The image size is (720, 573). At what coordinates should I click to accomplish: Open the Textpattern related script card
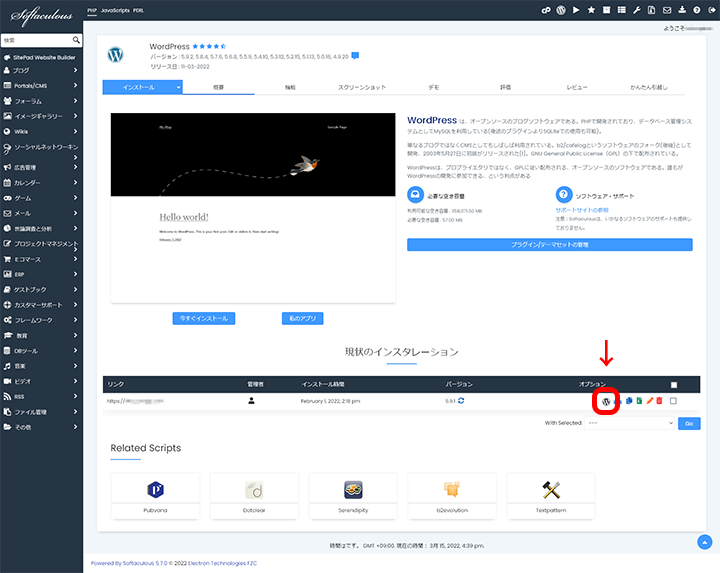pos(551,496)
